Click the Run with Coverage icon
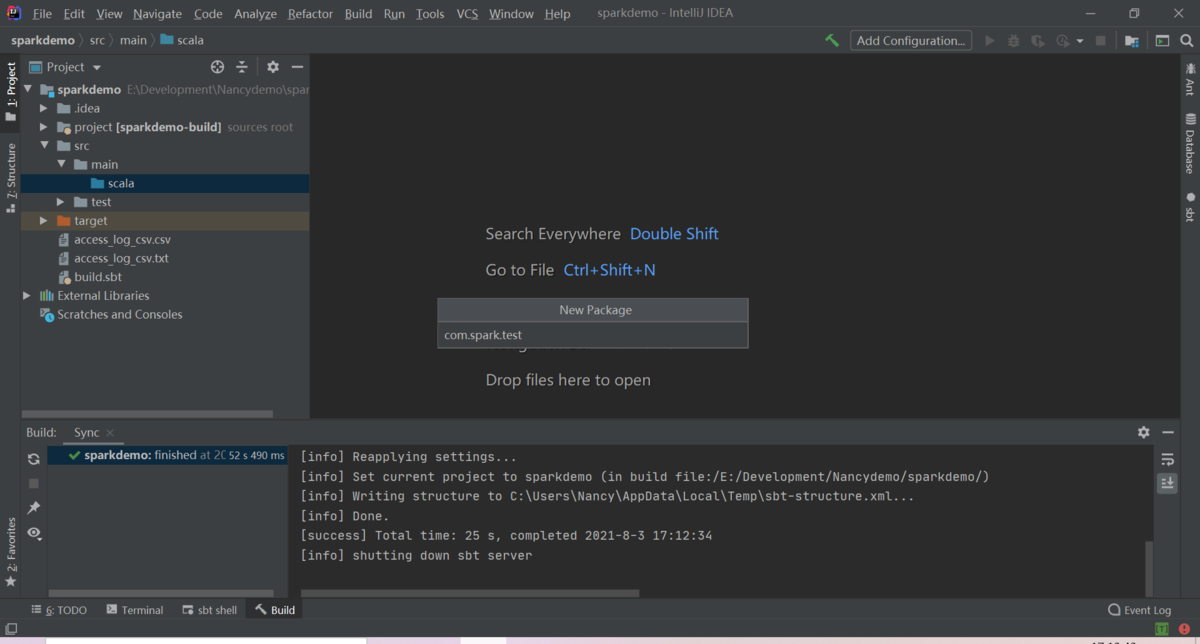The image size is (1200, 644). 1038,41
